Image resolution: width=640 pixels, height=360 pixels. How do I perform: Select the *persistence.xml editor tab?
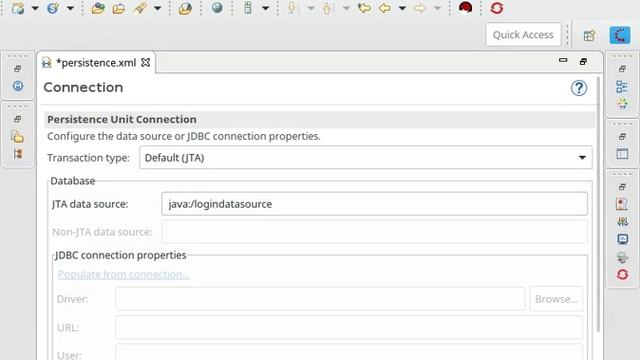point(96,63)
